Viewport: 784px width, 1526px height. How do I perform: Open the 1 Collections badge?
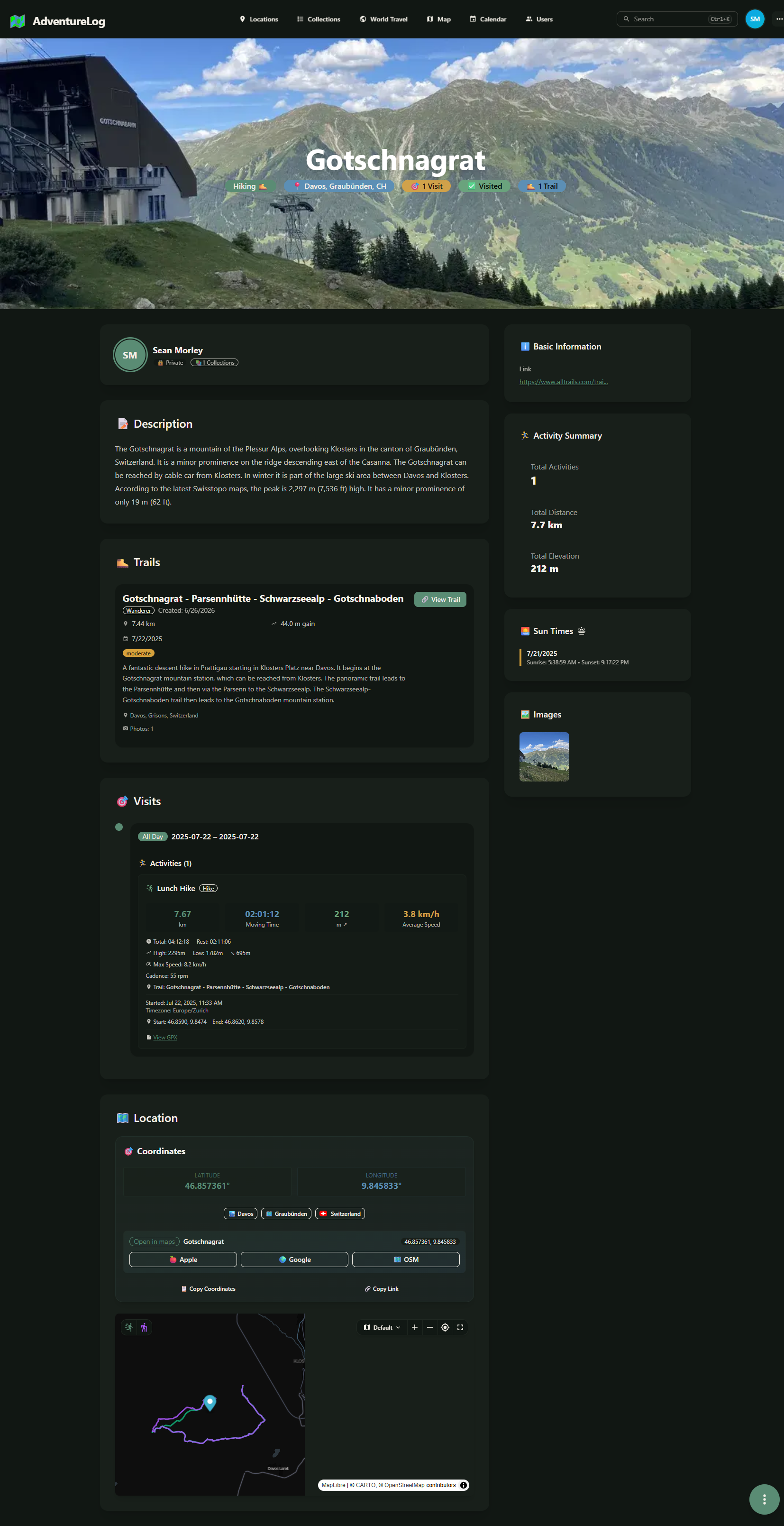click(x=214, y=363)
